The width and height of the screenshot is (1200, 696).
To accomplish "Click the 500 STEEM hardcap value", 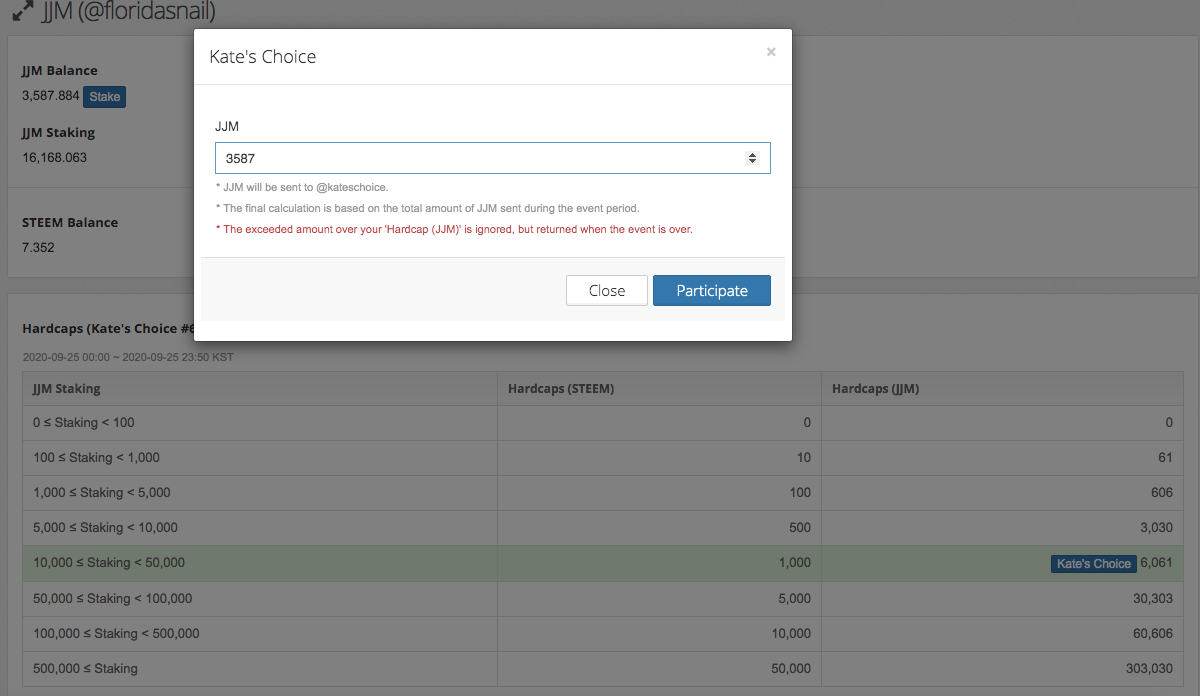I will [x=799, y=528].
